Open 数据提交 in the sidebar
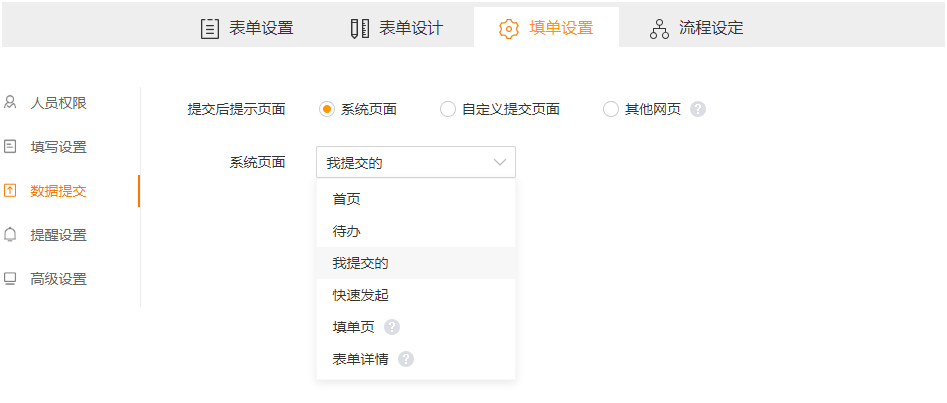Viewport: 947px width, 403px height. (x=59, y=192)
